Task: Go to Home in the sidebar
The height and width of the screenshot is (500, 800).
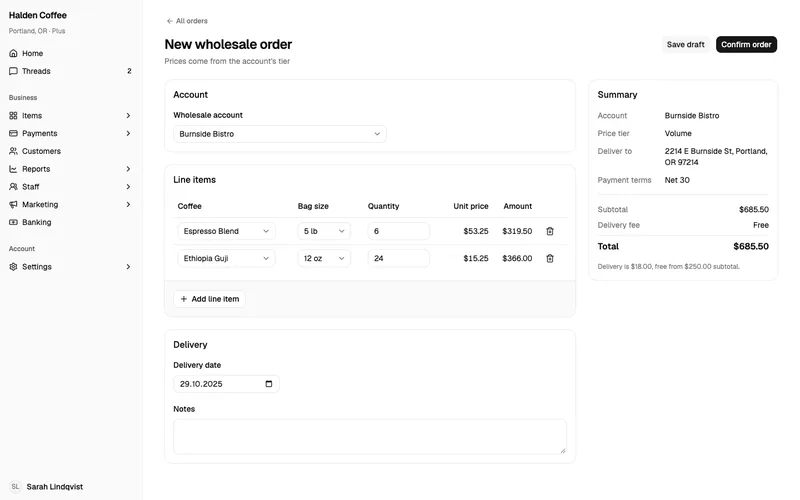Action: (x=70, y=53)
